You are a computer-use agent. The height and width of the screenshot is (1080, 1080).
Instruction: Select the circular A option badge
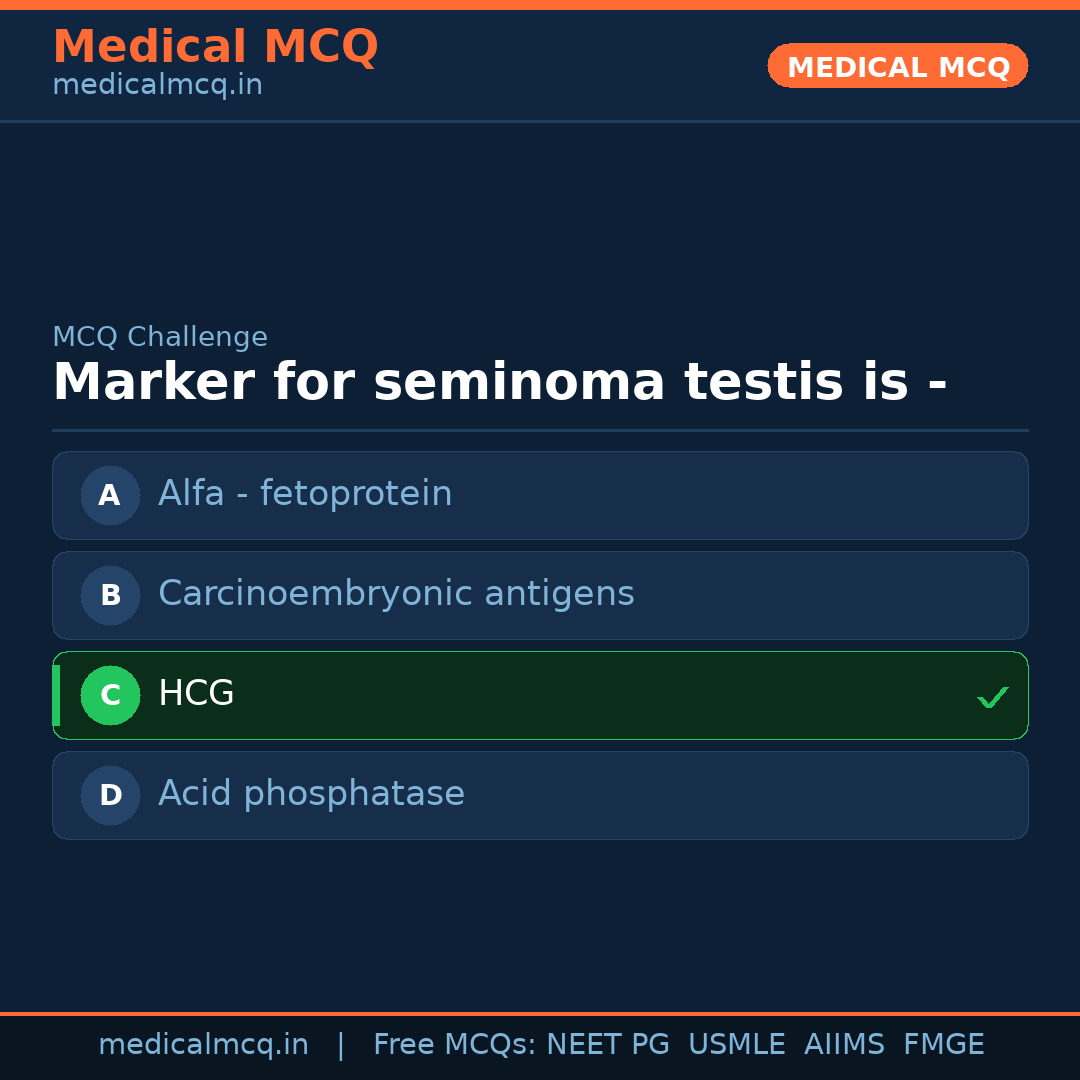(110, 495)
